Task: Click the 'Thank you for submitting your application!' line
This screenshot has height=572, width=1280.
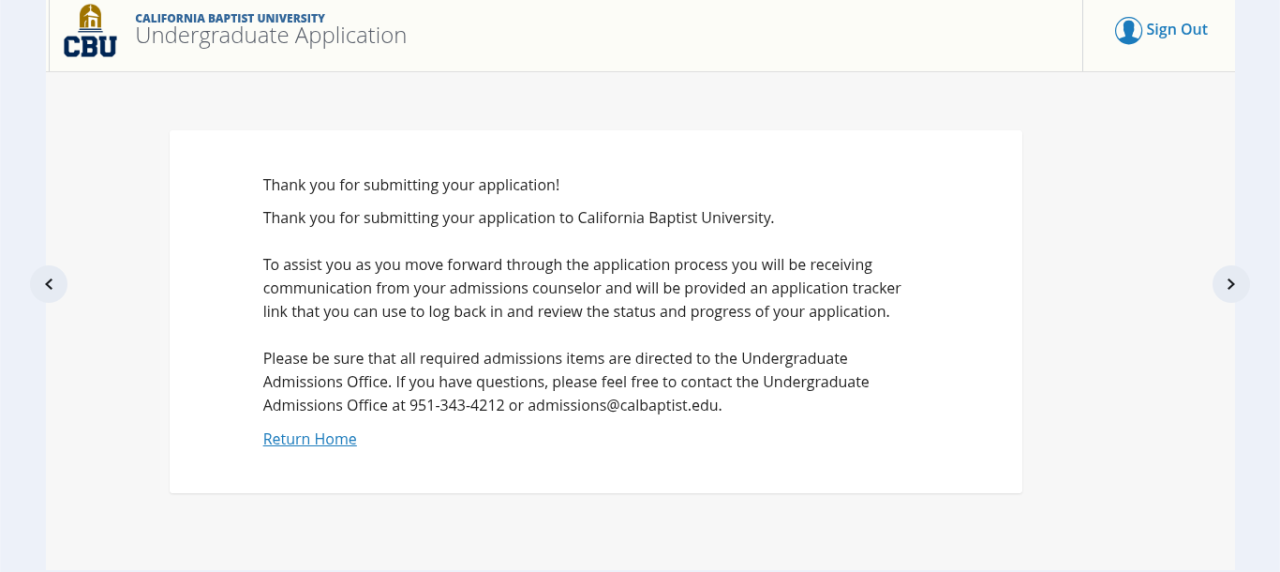Action: 411,185
